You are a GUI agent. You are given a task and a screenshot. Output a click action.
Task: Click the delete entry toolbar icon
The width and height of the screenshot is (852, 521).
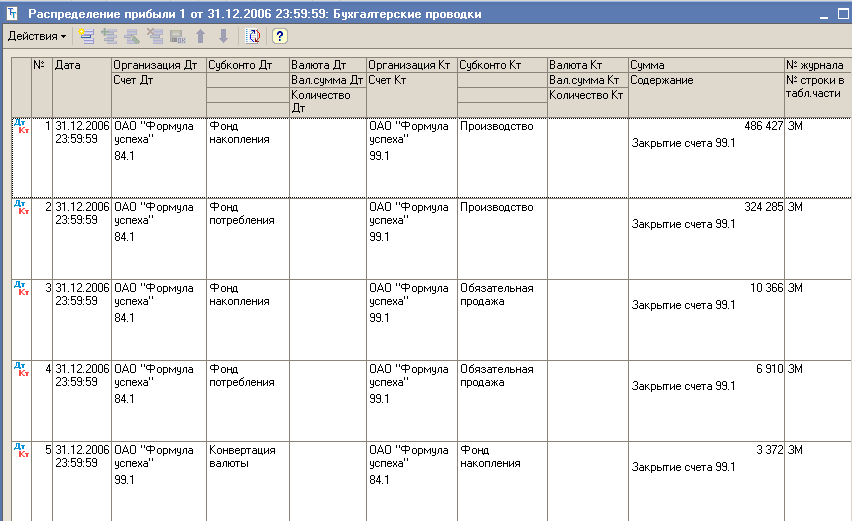click(x=154, y=36)
